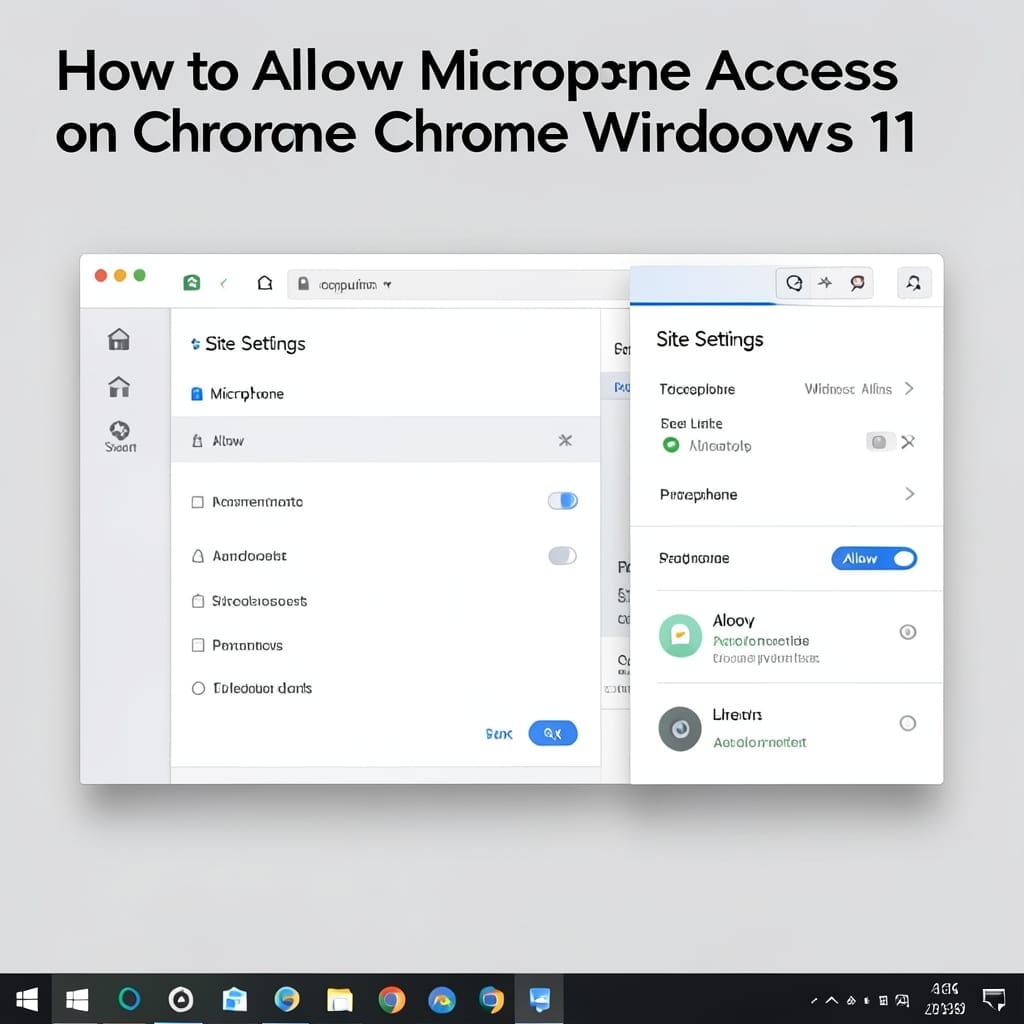The height and width of the screenshot is (1024, 1024).
Task: Open Microsoft Store on taskbar
Action: click(x=234, y=1000)
